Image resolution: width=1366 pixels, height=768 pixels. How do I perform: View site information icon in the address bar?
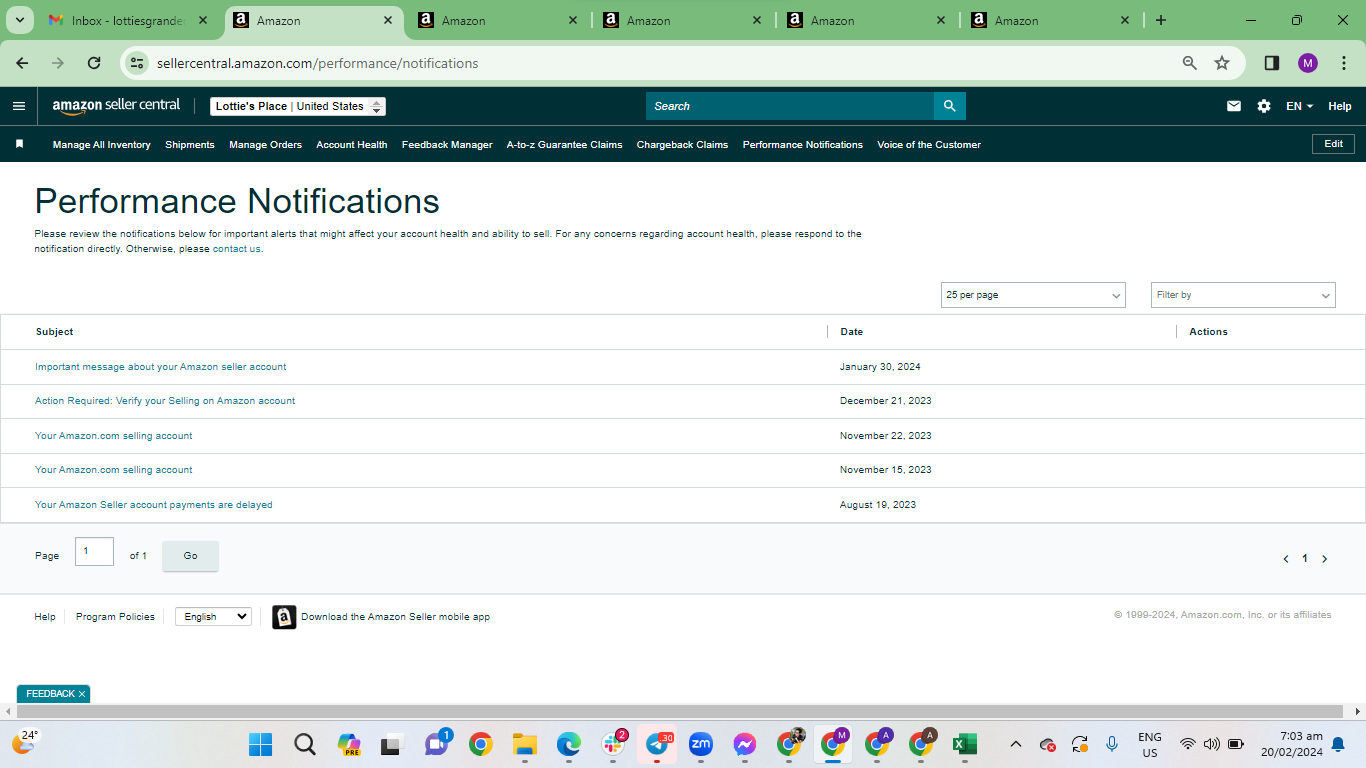click(138, 63)
